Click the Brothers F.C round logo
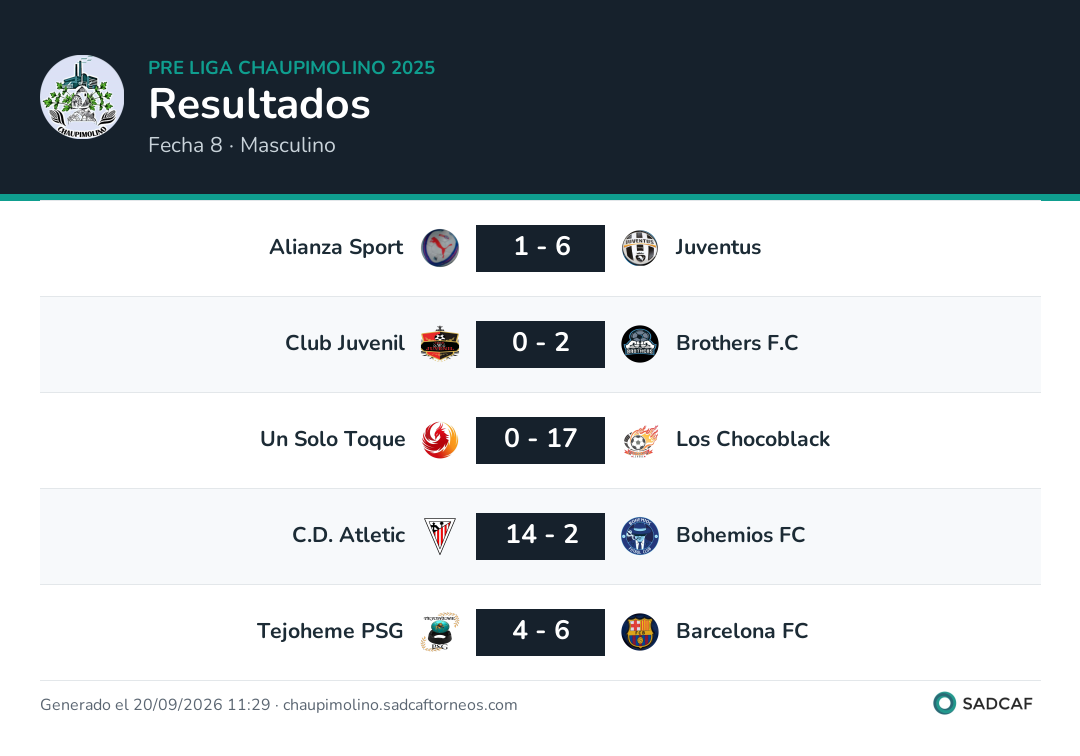Screen dimensions: 1080x756 pos(640,344)
